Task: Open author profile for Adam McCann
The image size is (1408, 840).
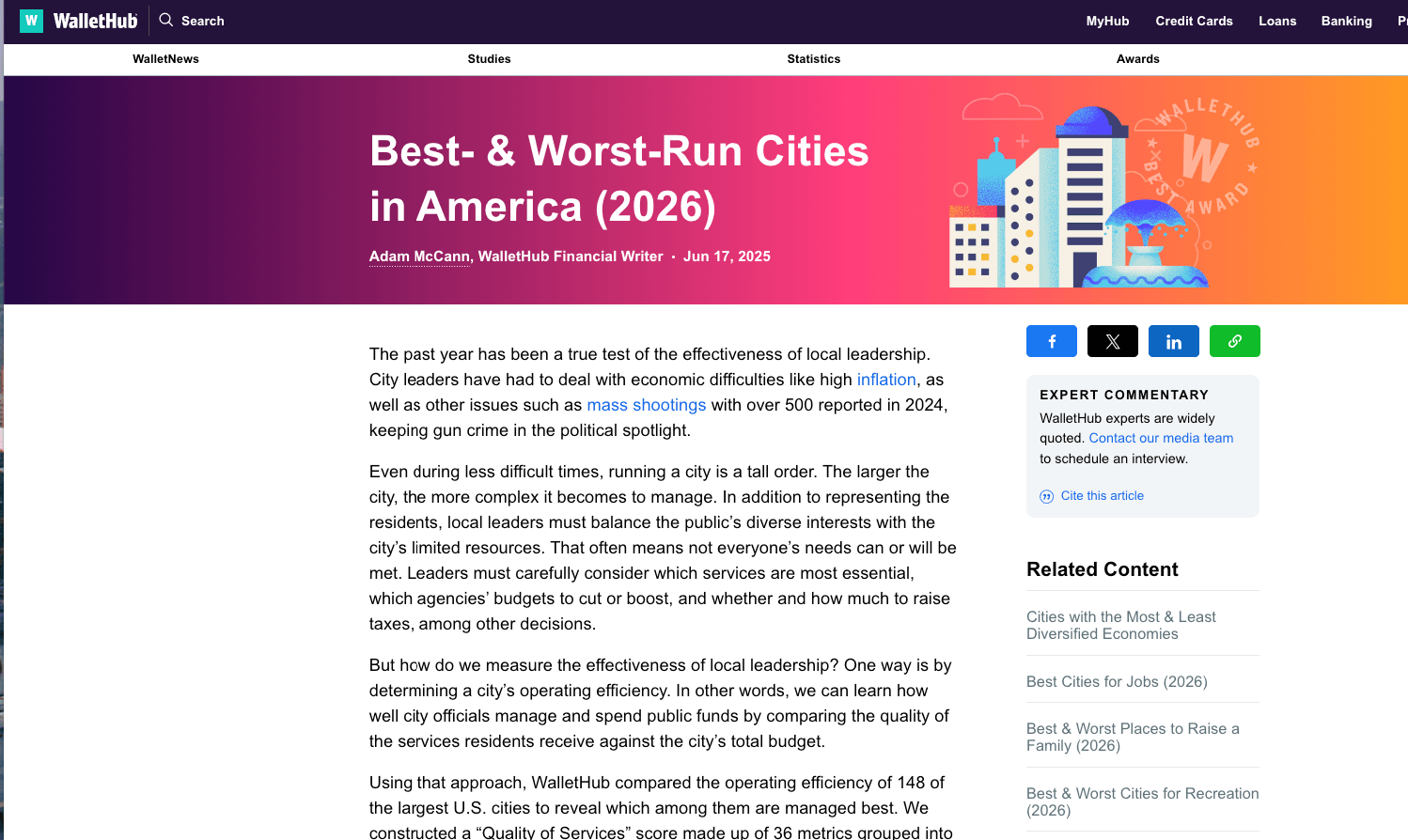Action: click(419, 256)
